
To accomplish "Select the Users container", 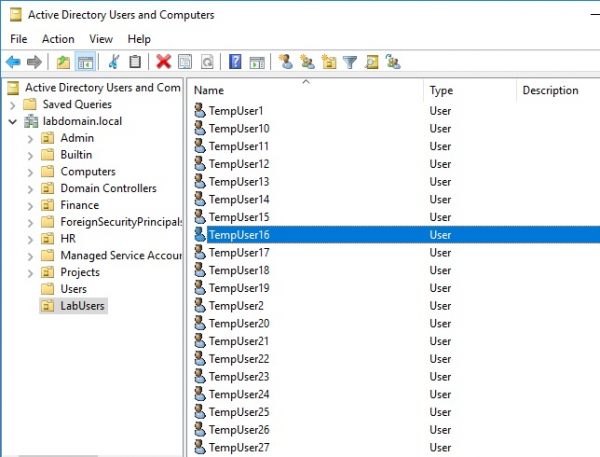I will (x=73, y=289).
